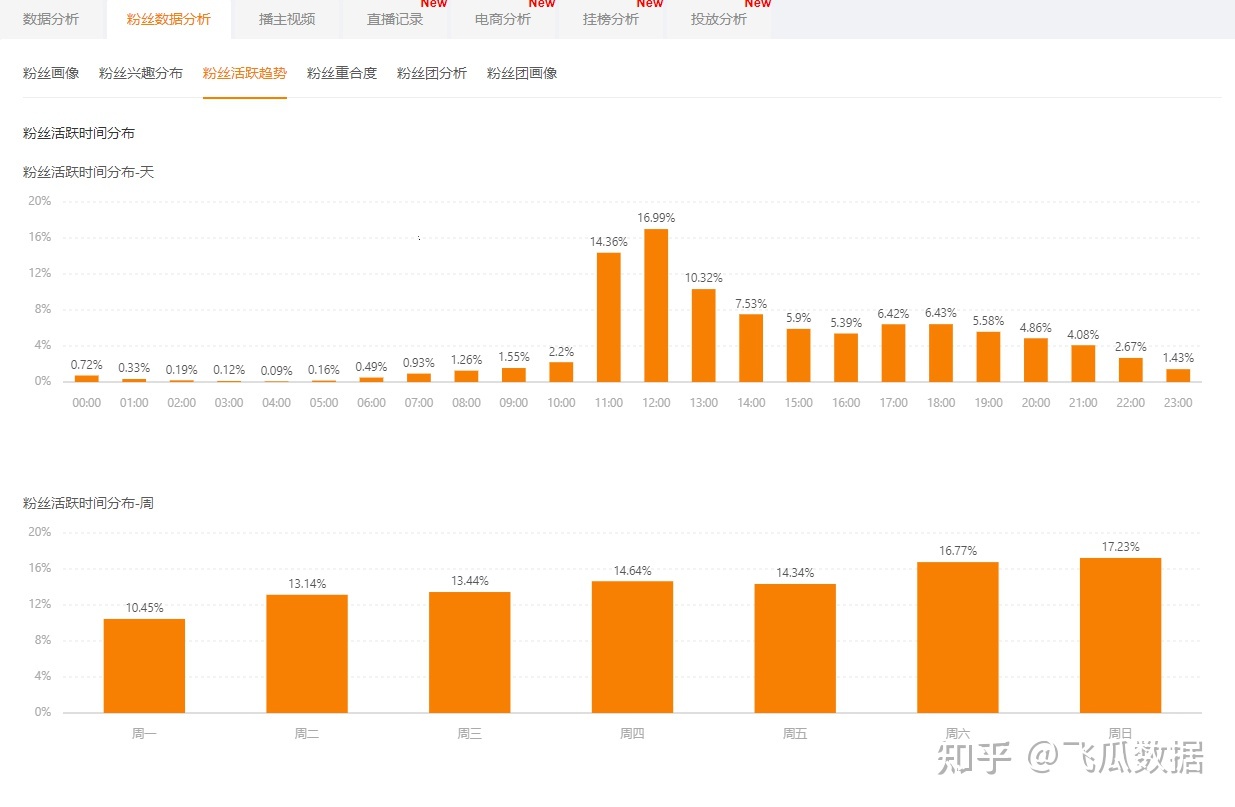Click the 23:00 bar showing 1.43%
This screenshot has width=1235, height=807.
(1178, 375)
